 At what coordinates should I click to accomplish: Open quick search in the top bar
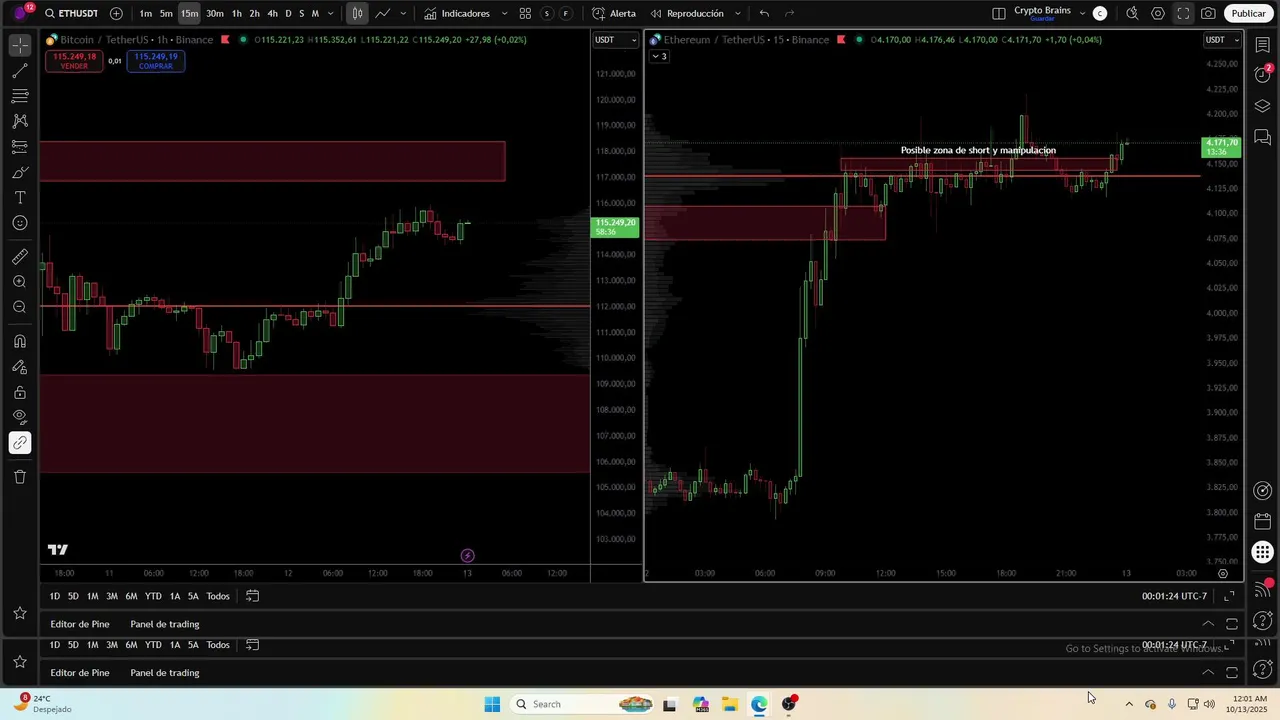pos(1132,14)
